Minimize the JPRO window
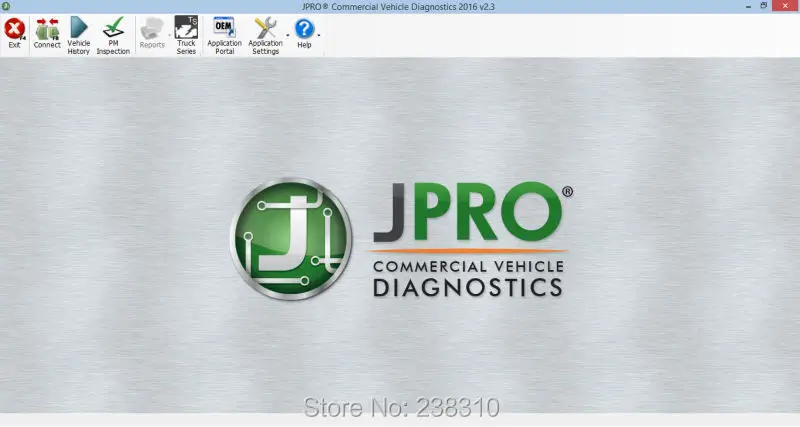800x427 pixels. (x=748, y=6)
